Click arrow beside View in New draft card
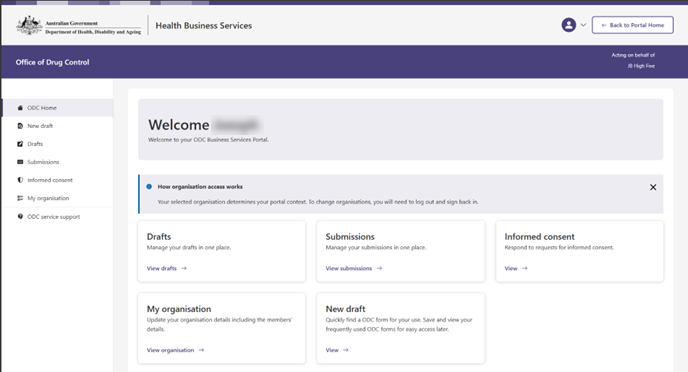The width and height of the screenshot is (688, 372). point(346,350)
